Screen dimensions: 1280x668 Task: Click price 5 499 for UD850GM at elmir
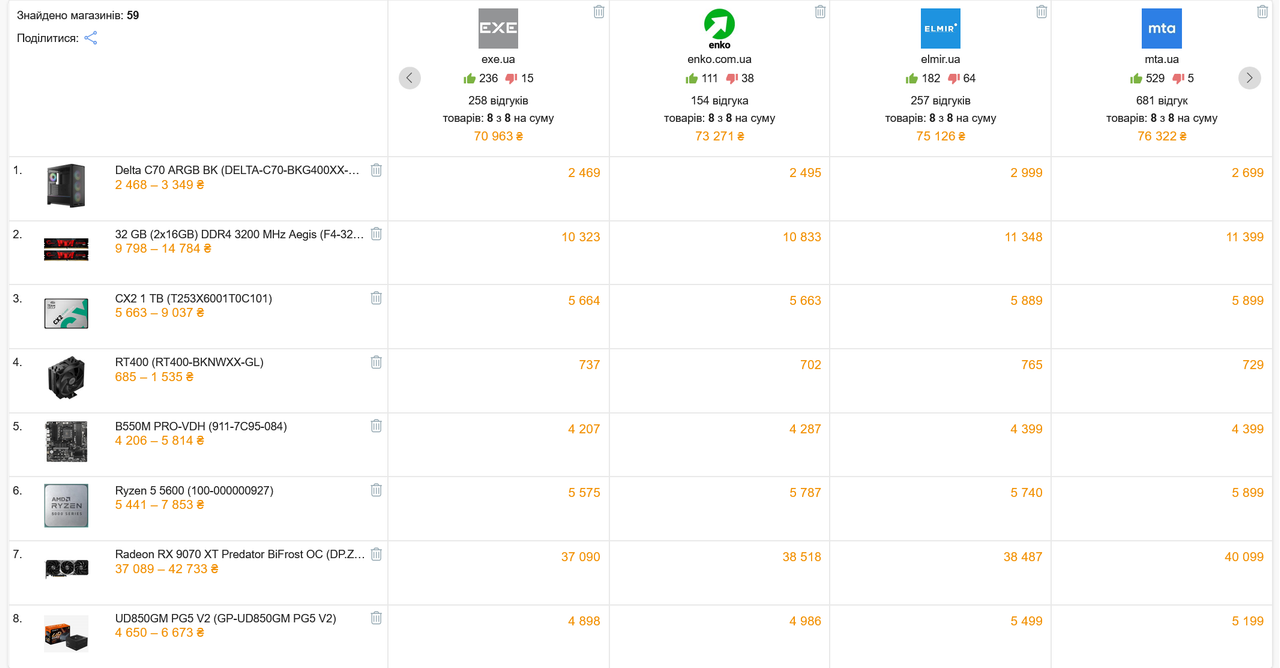(x=1026, y=621)
